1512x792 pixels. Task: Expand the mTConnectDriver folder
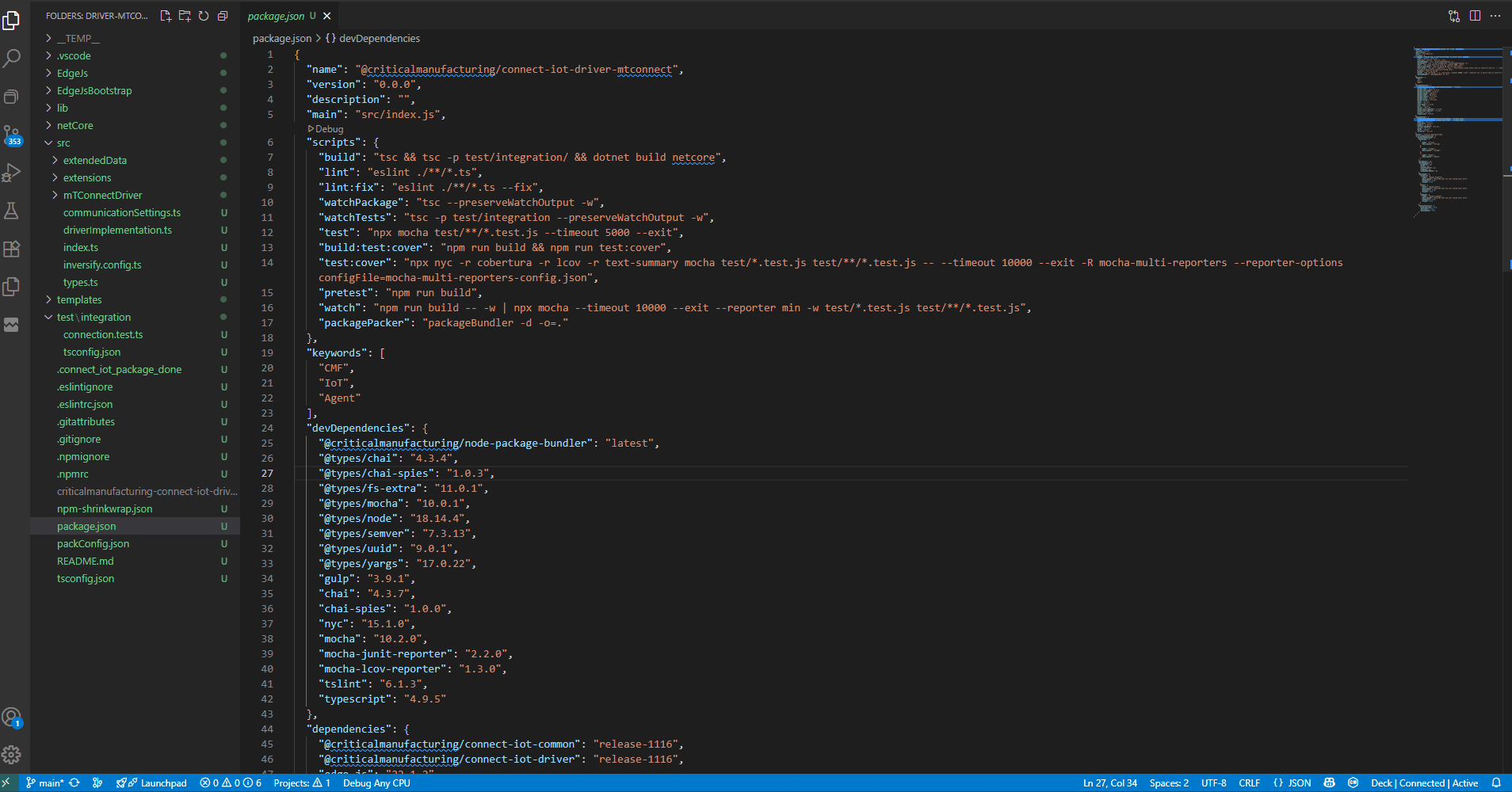click(135, 195)
